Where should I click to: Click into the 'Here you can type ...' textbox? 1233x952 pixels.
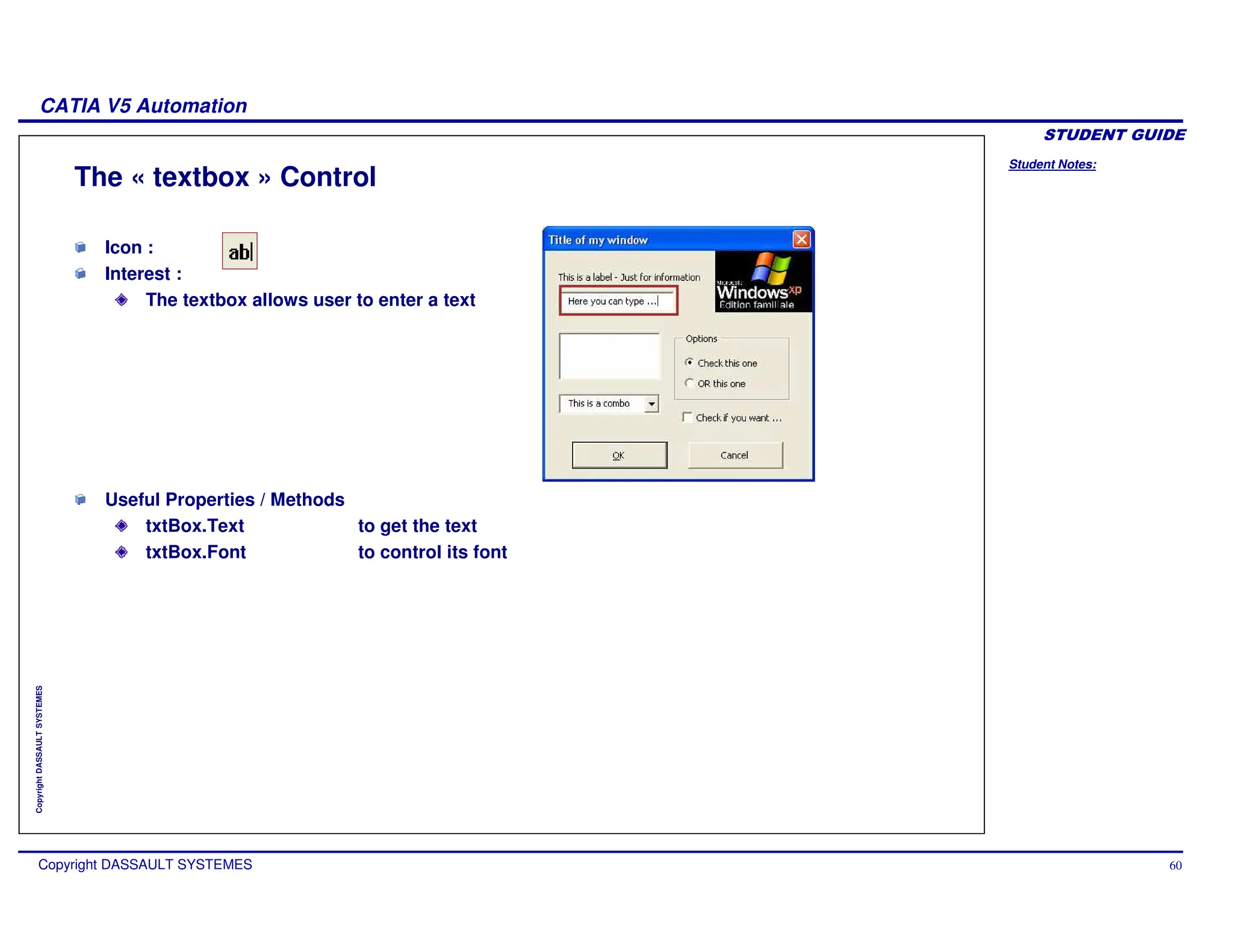point(618,301)
